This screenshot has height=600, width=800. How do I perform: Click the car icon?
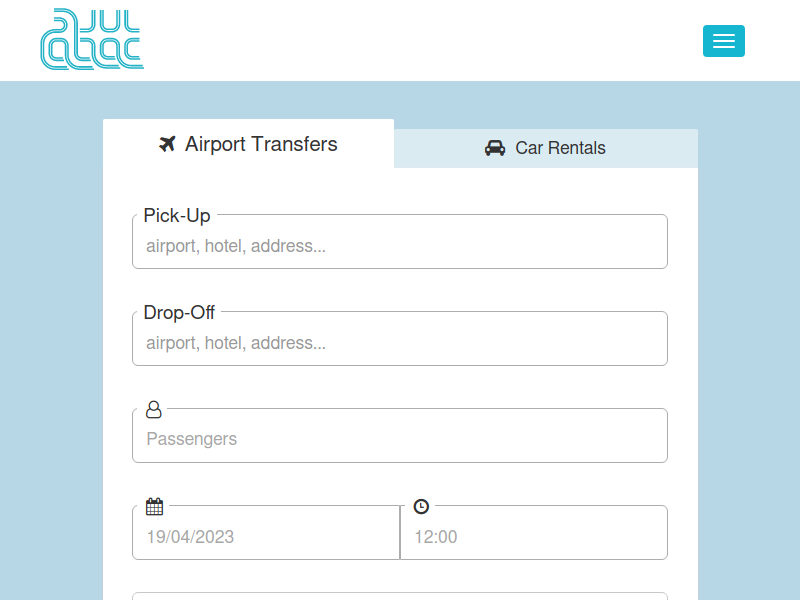coord(495,148)
